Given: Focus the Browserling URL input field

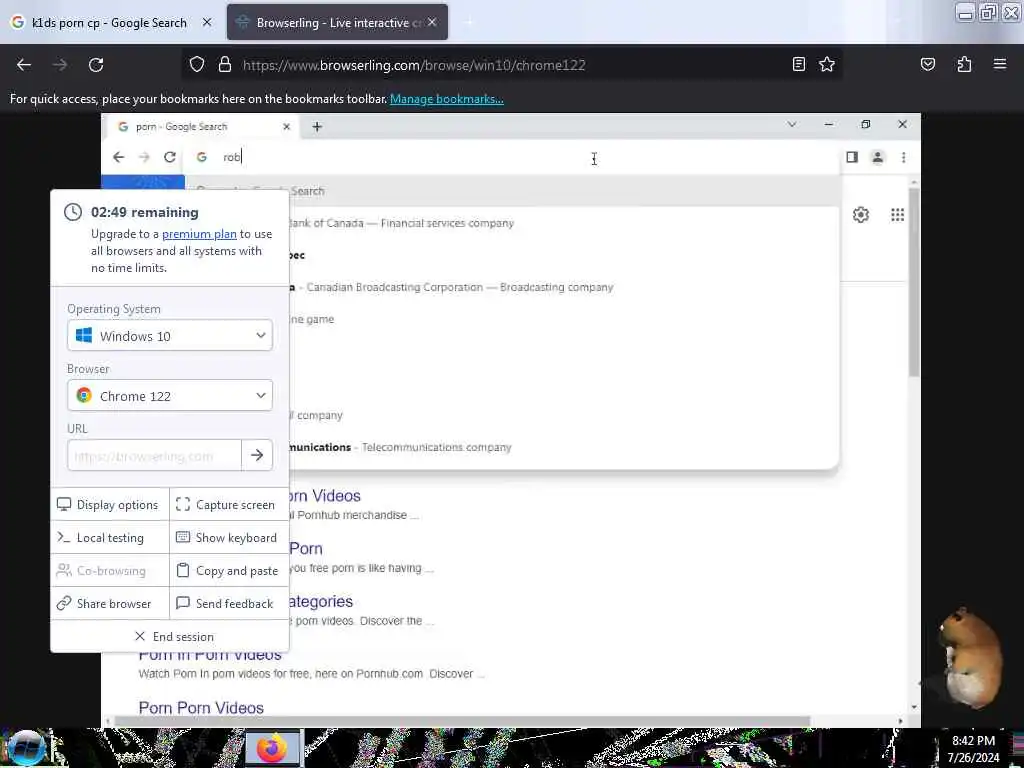Looking at the screenshot, I should click(x=154, y=455).
